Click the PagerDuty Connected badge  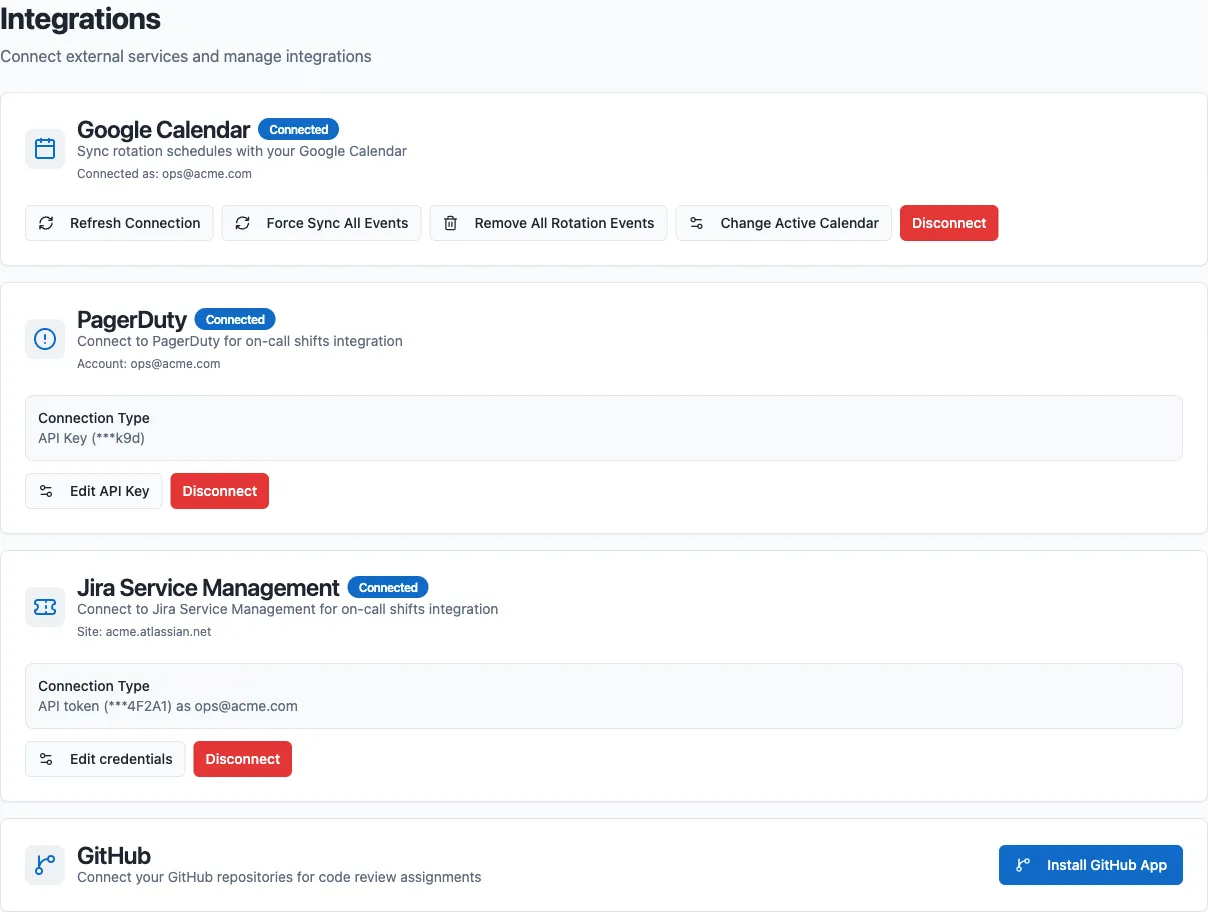236,319
